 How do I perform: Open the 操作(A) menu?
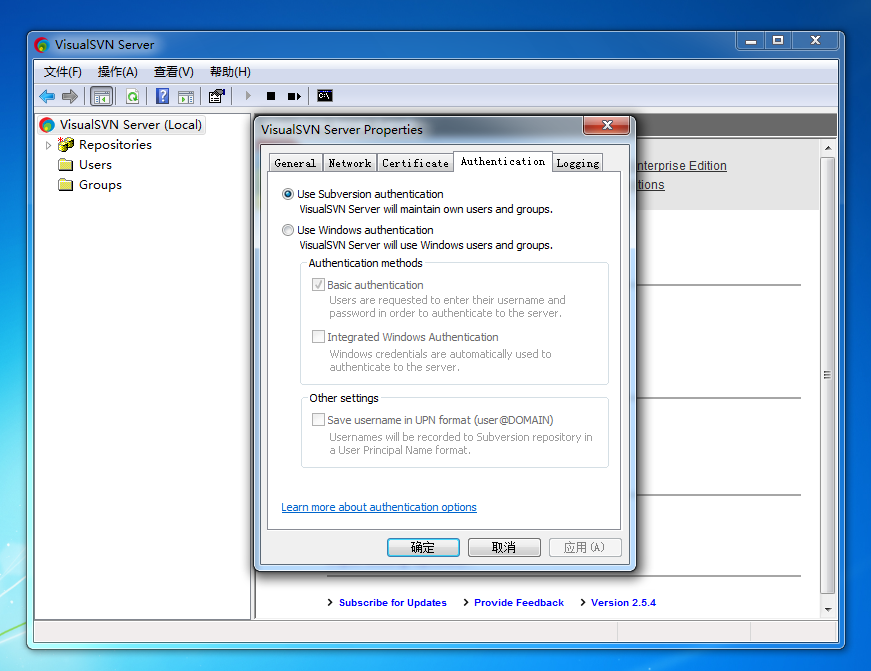(117, 72)
